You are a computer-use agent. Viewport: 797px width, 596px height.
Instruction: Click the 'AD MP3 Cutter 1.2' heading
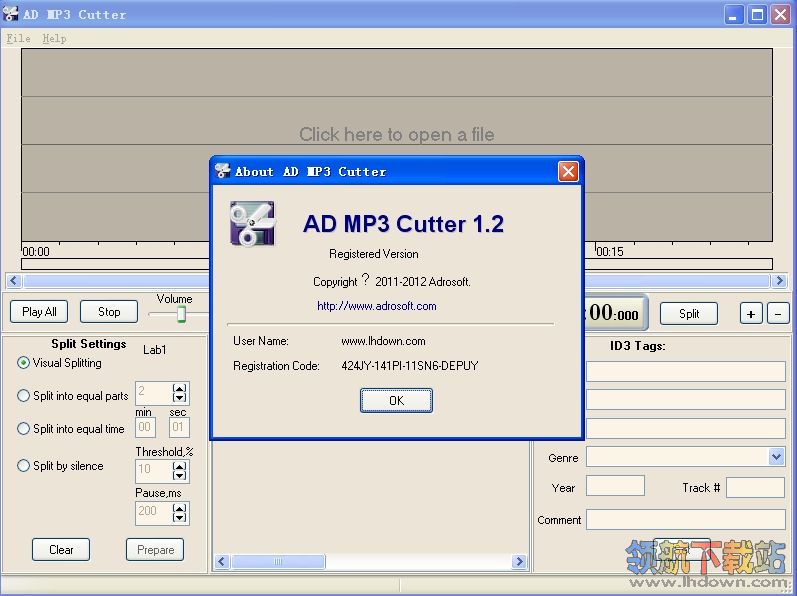click(403, 224)
